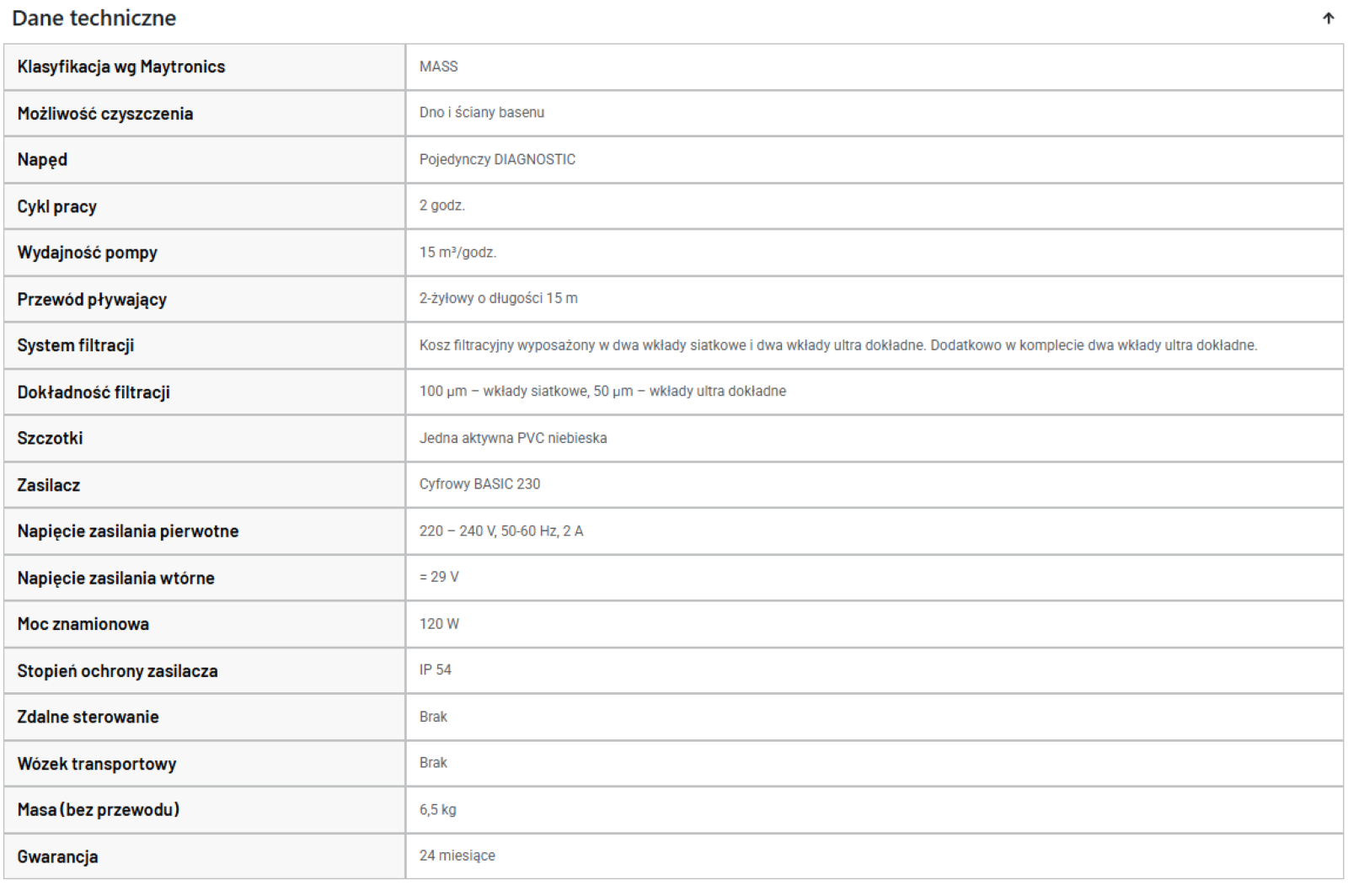Collapse the Dane techniczne section arrow
Screen dimensions: 1348x896
(x=1329, y=19)
